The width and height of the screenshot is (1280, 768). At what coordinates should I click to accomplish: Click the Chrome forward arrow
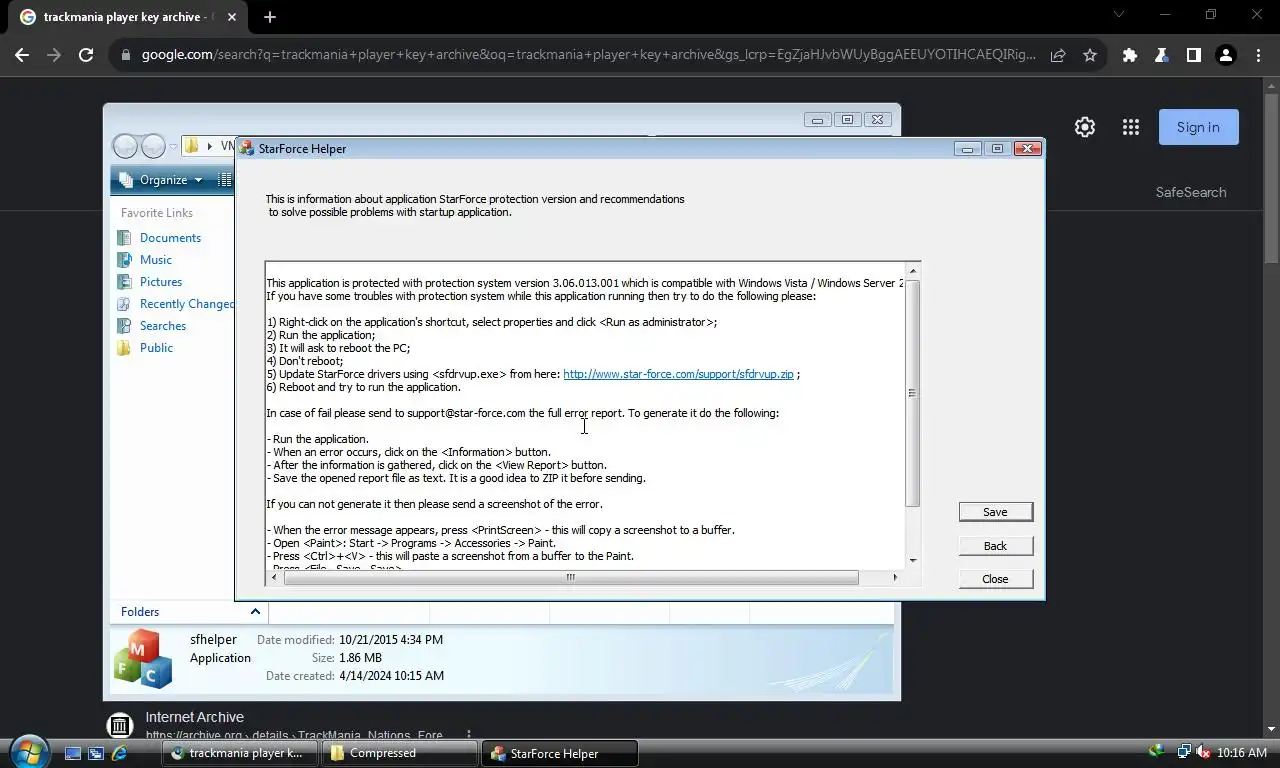pos(54,55)
